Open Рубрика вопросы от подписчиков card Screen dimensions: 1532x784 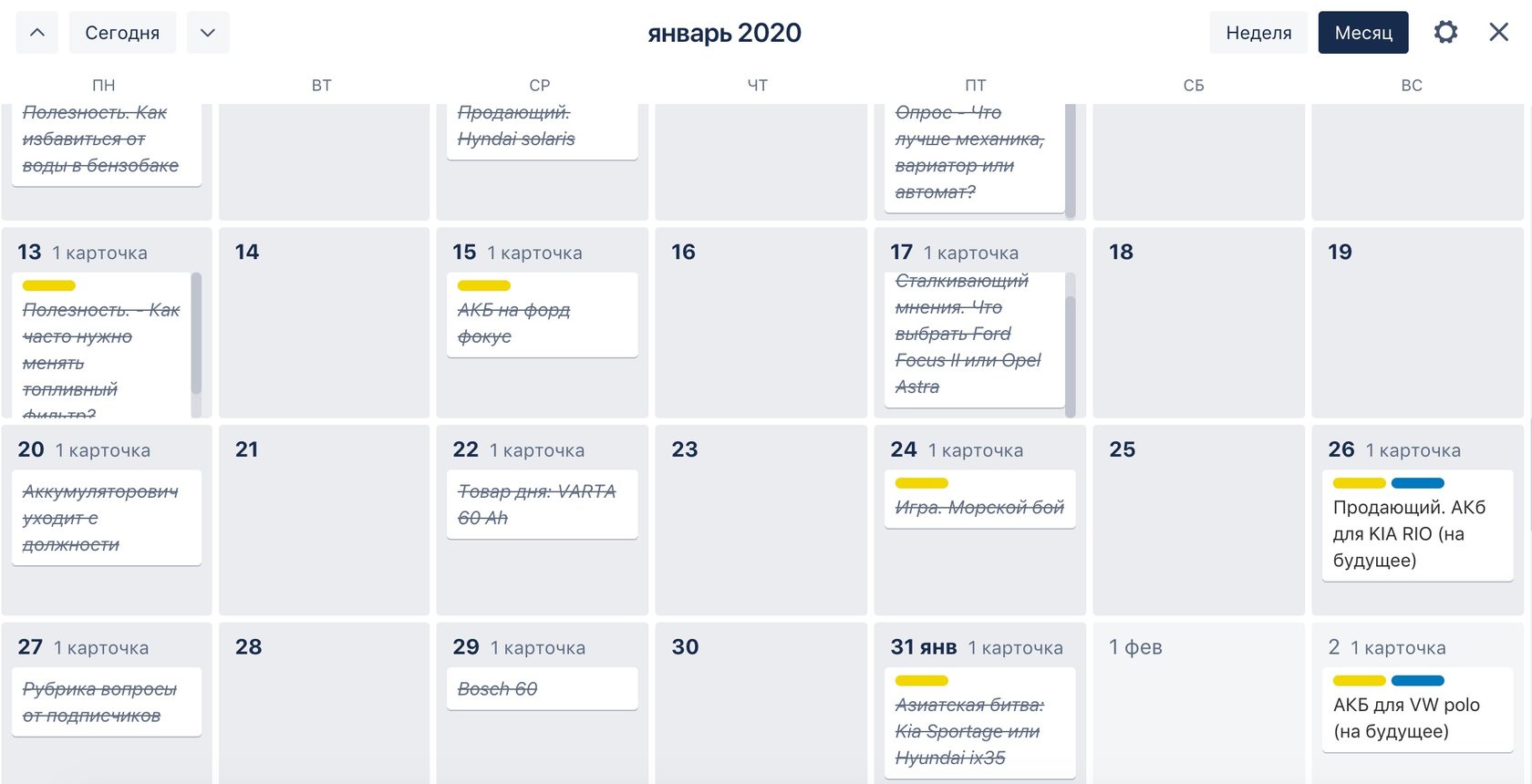click(x=107, y=702)
